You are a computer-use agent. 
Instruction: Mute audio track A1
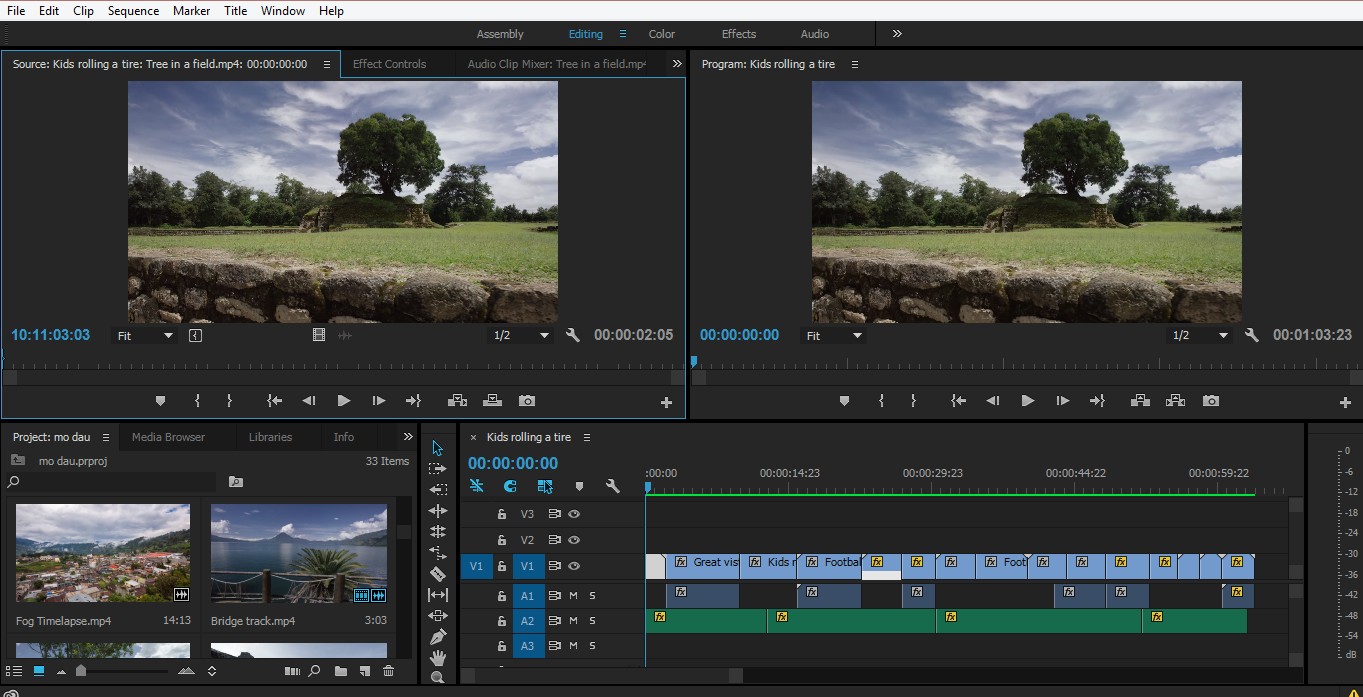pyautogui.click(x=574, y=596)
